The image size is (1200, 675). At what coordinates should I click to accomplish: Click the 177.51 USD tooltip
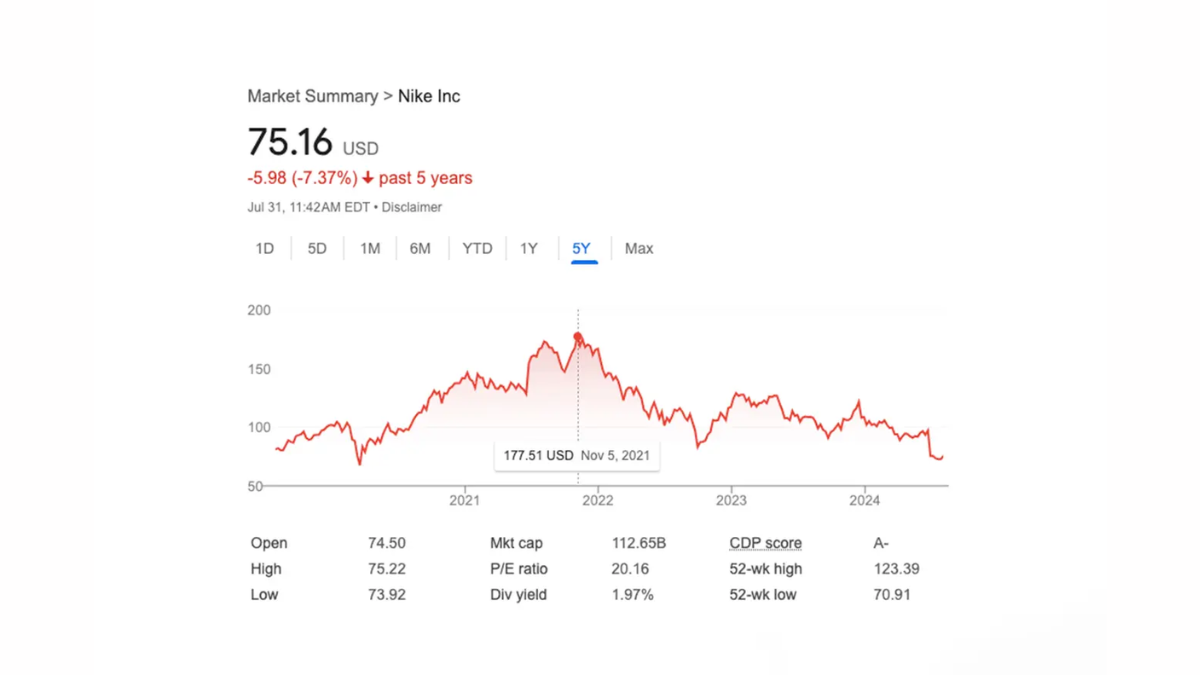point(576,456)
